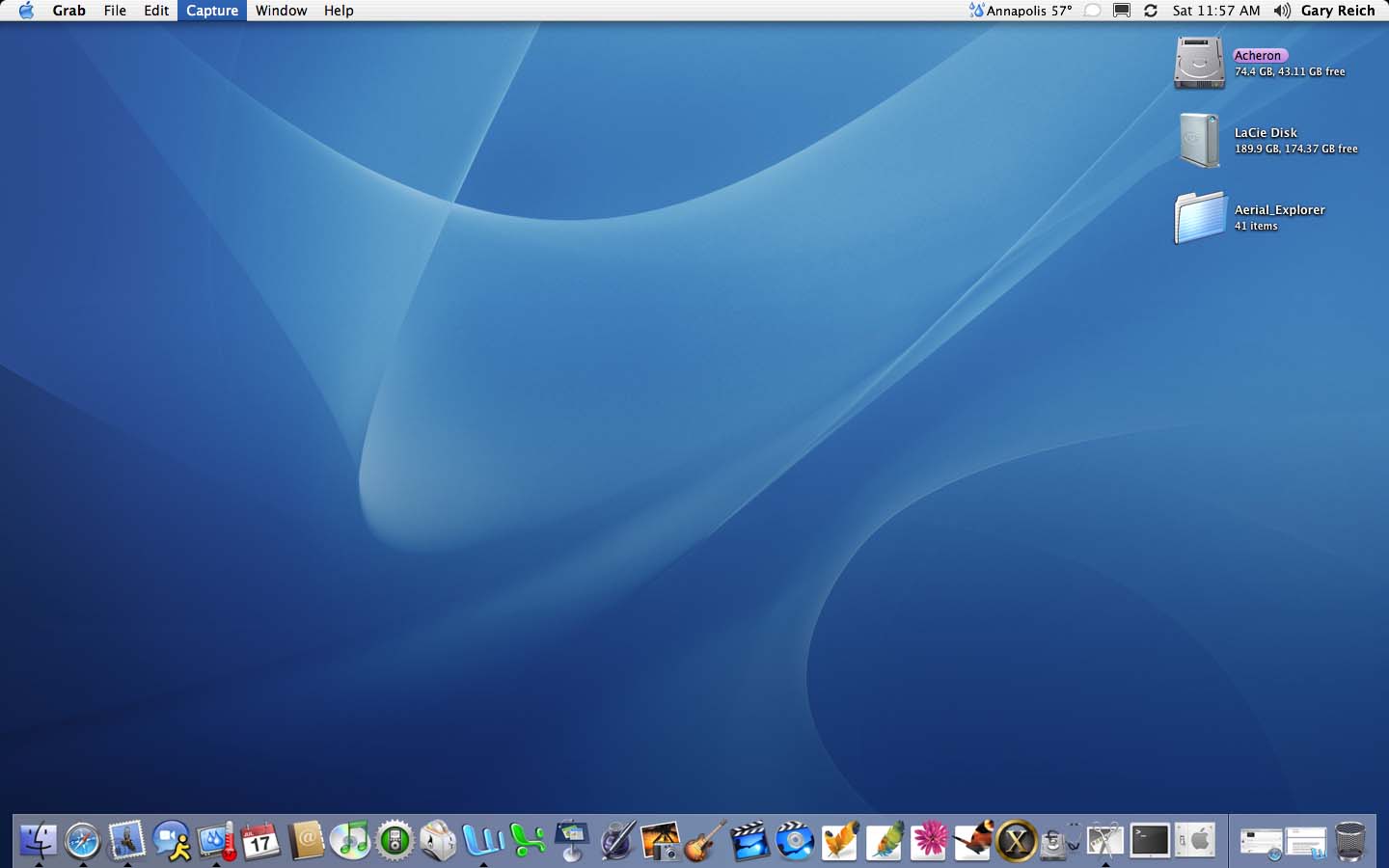Launch iTunes from the dock
The width and height of the screenshot is (1389, 868).
[349, 840]
